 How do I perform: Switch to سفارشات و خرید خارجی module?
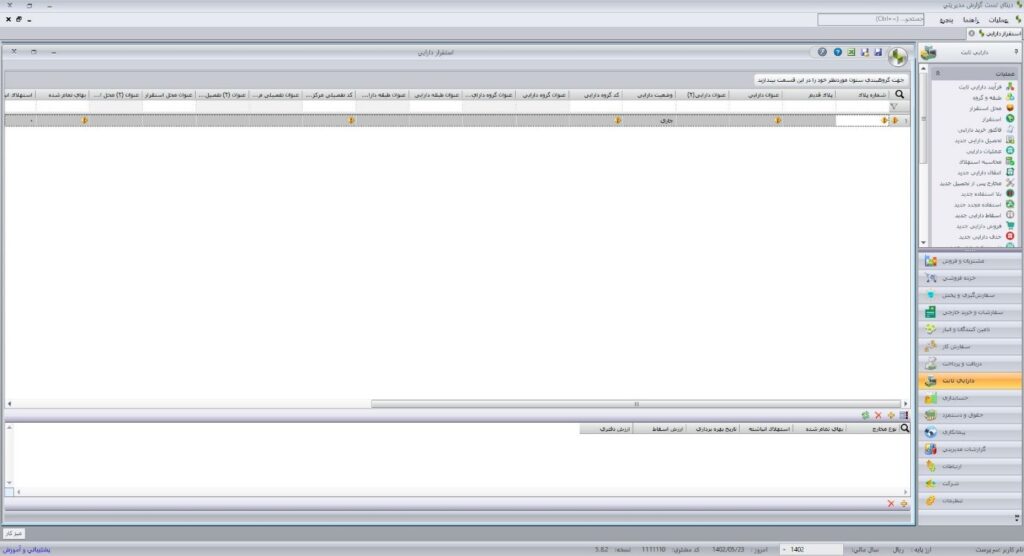coord(970,312)
